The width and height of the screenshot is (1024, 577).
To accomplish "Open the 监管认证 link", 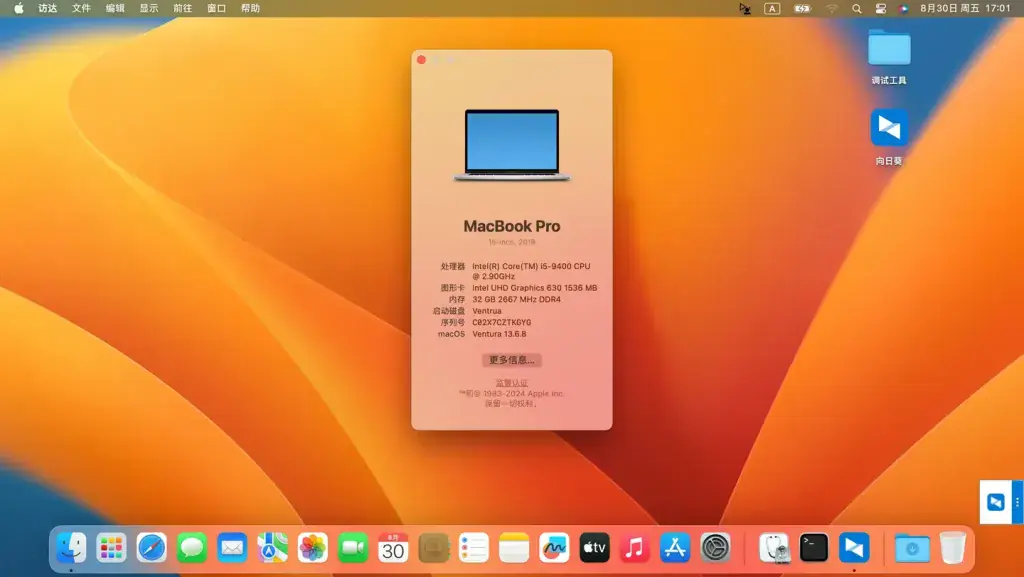I will coord(511,383).
